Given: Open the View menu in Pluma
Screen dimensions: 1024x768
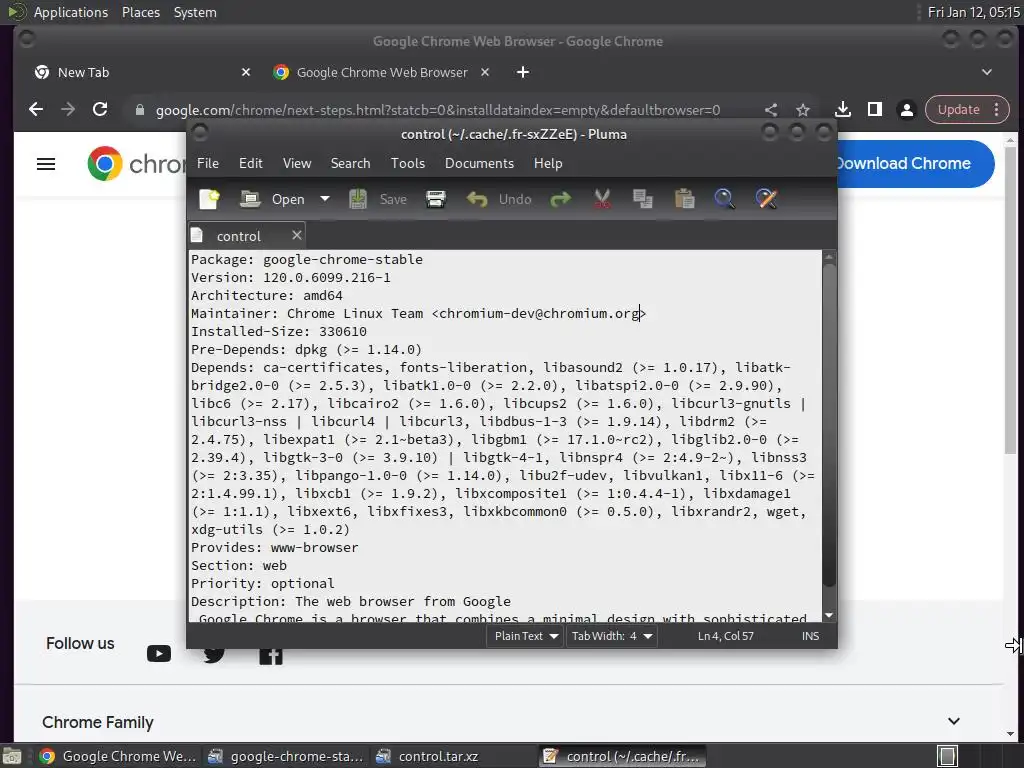Looking at the screenshot, I should [x=296, y=163].
